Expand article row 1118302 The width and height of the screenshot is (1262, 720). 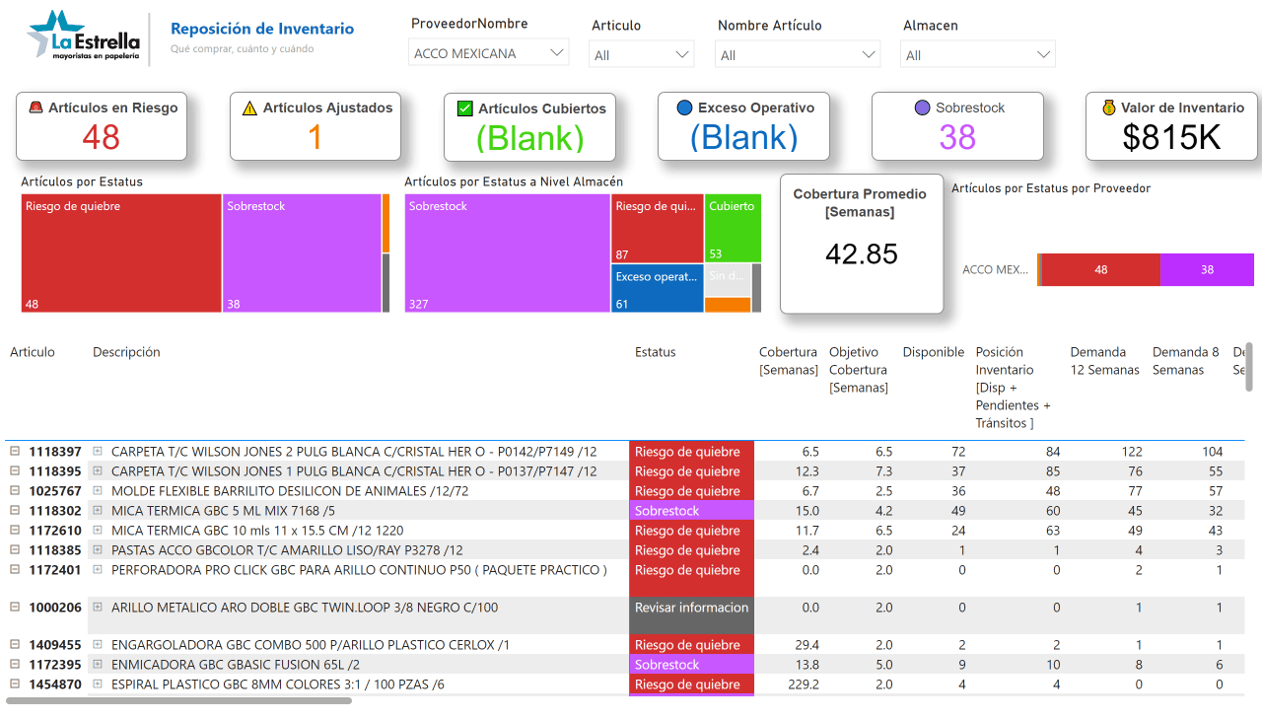click(x=15, y=511)
